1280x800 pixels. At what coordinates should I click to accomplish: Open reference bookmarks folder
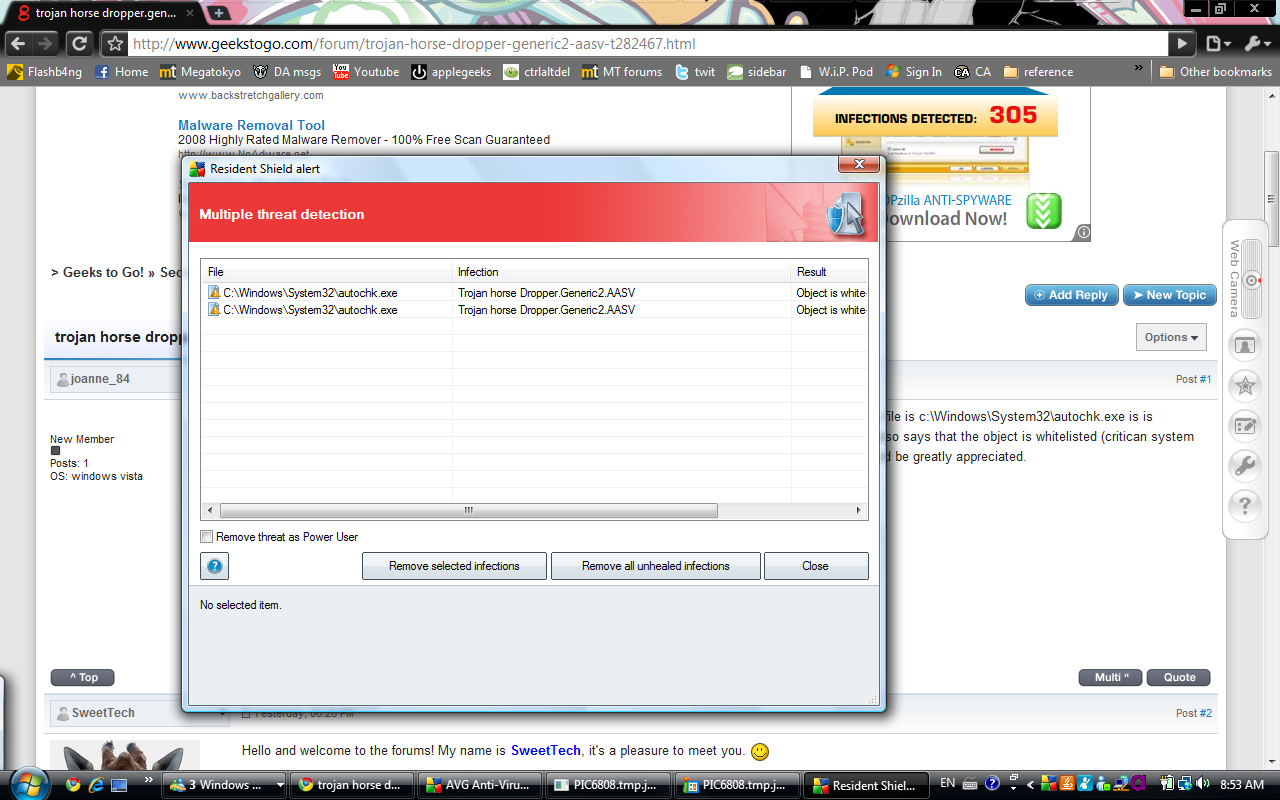[1038, 72]
